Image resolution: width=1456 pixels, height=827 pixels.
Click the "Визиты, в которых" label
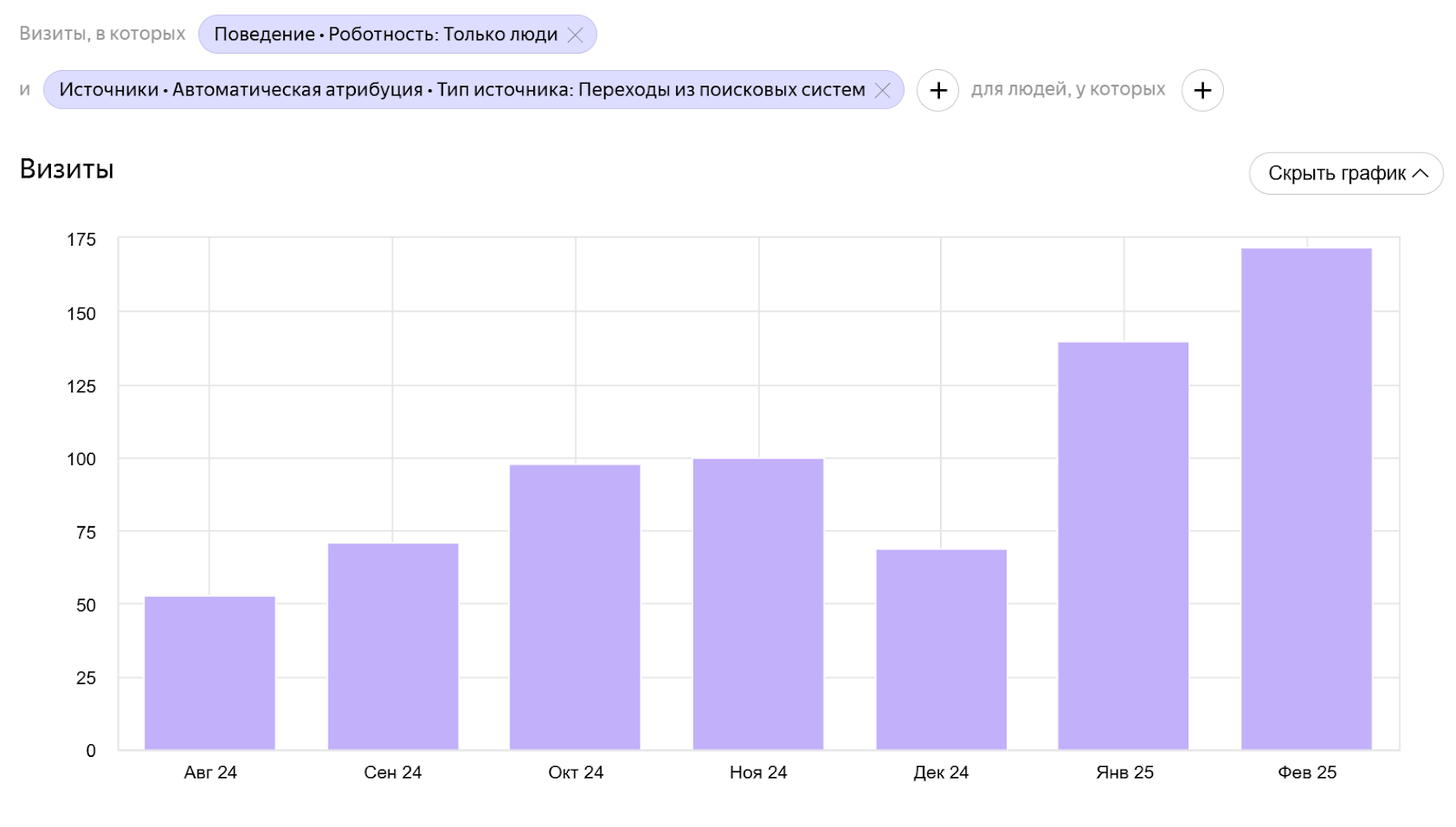pos(102,34)
